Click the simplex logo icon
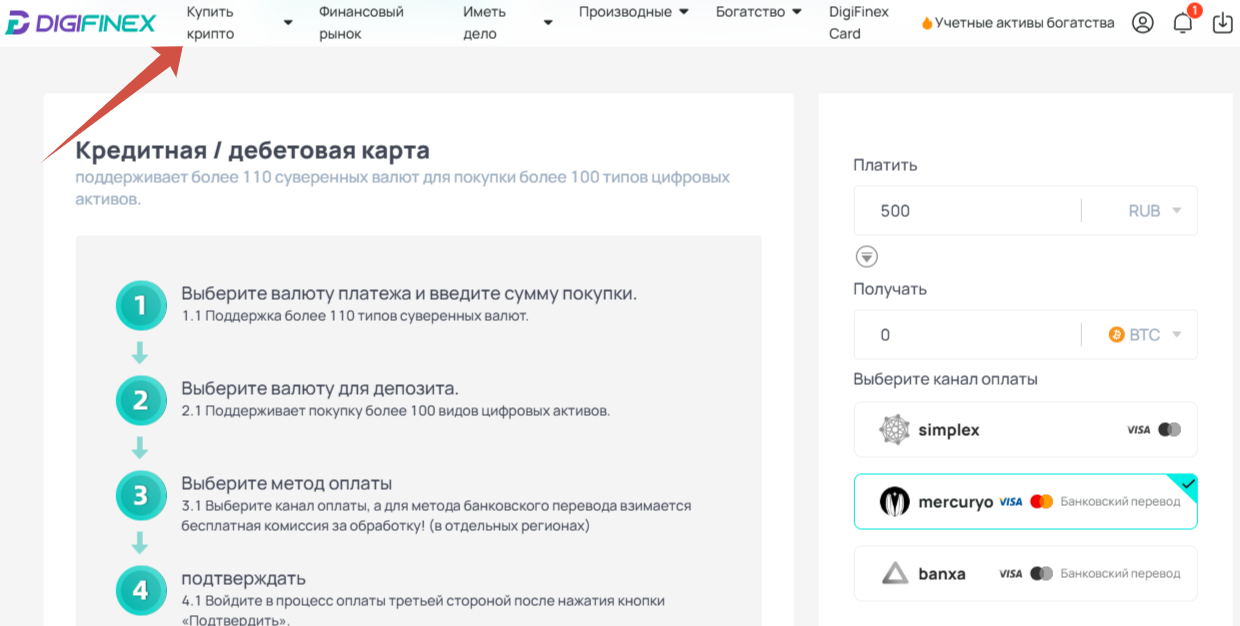Image resolution: width=1240 pixels, height=626 pixels. tap(894, 430)
